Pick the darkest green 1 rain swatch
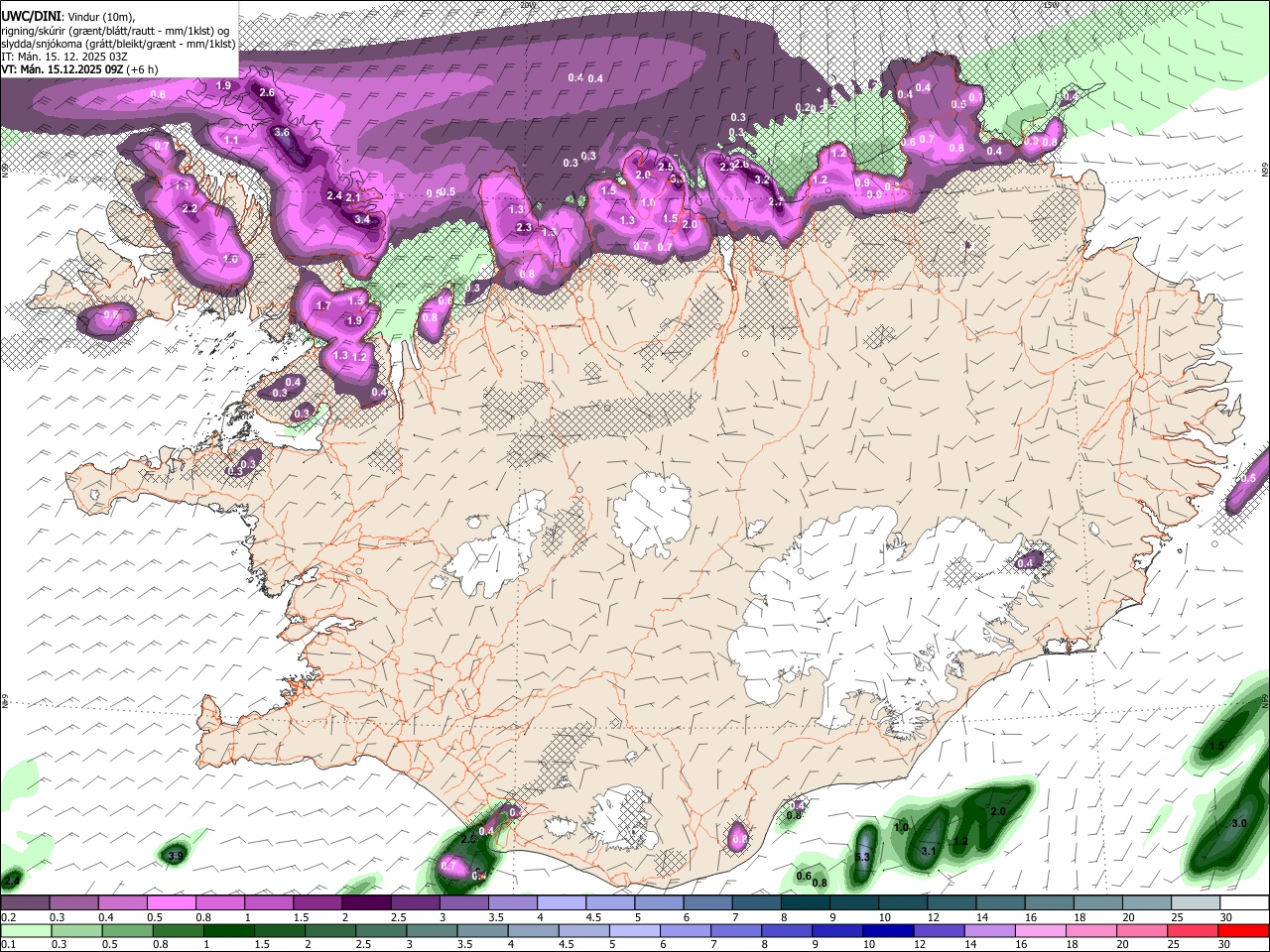 click(228, 930)
